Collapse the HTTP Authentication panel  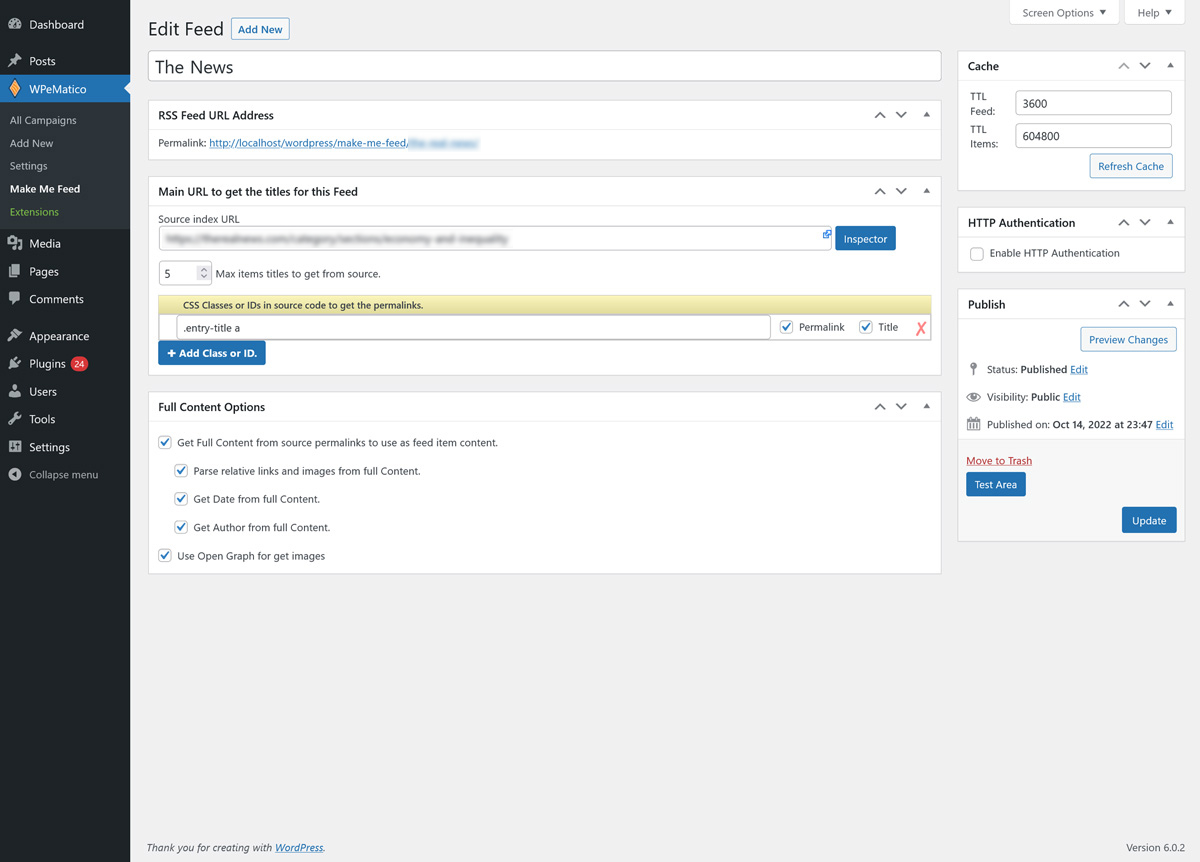click(1170, 222)
